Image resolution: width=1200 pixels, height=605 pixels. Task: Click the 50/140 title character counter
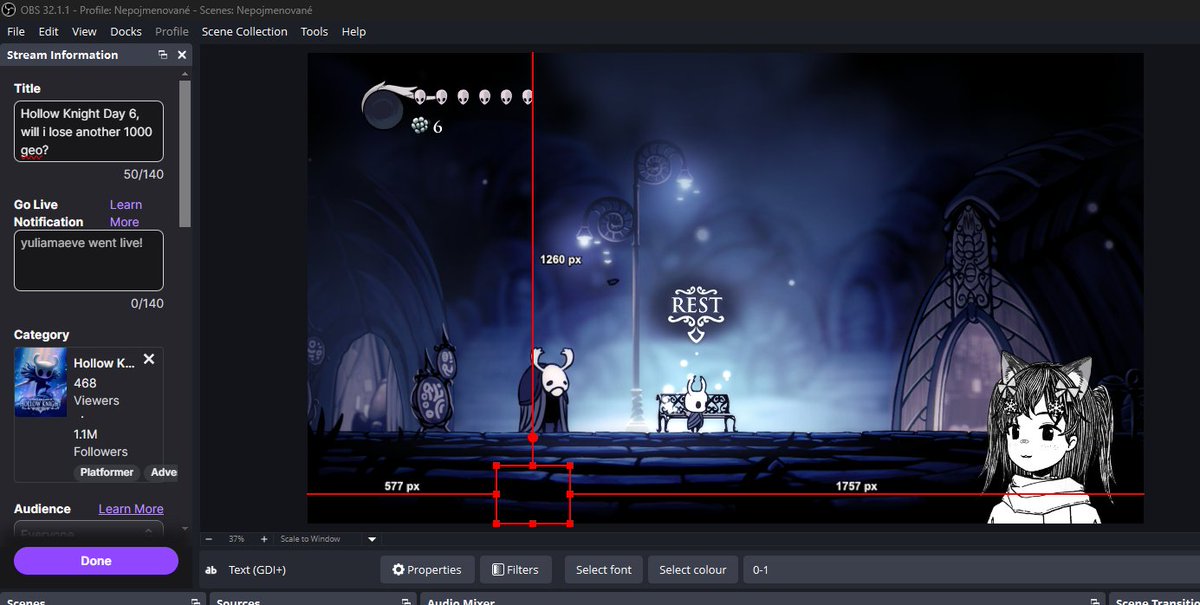click(143, 174)
